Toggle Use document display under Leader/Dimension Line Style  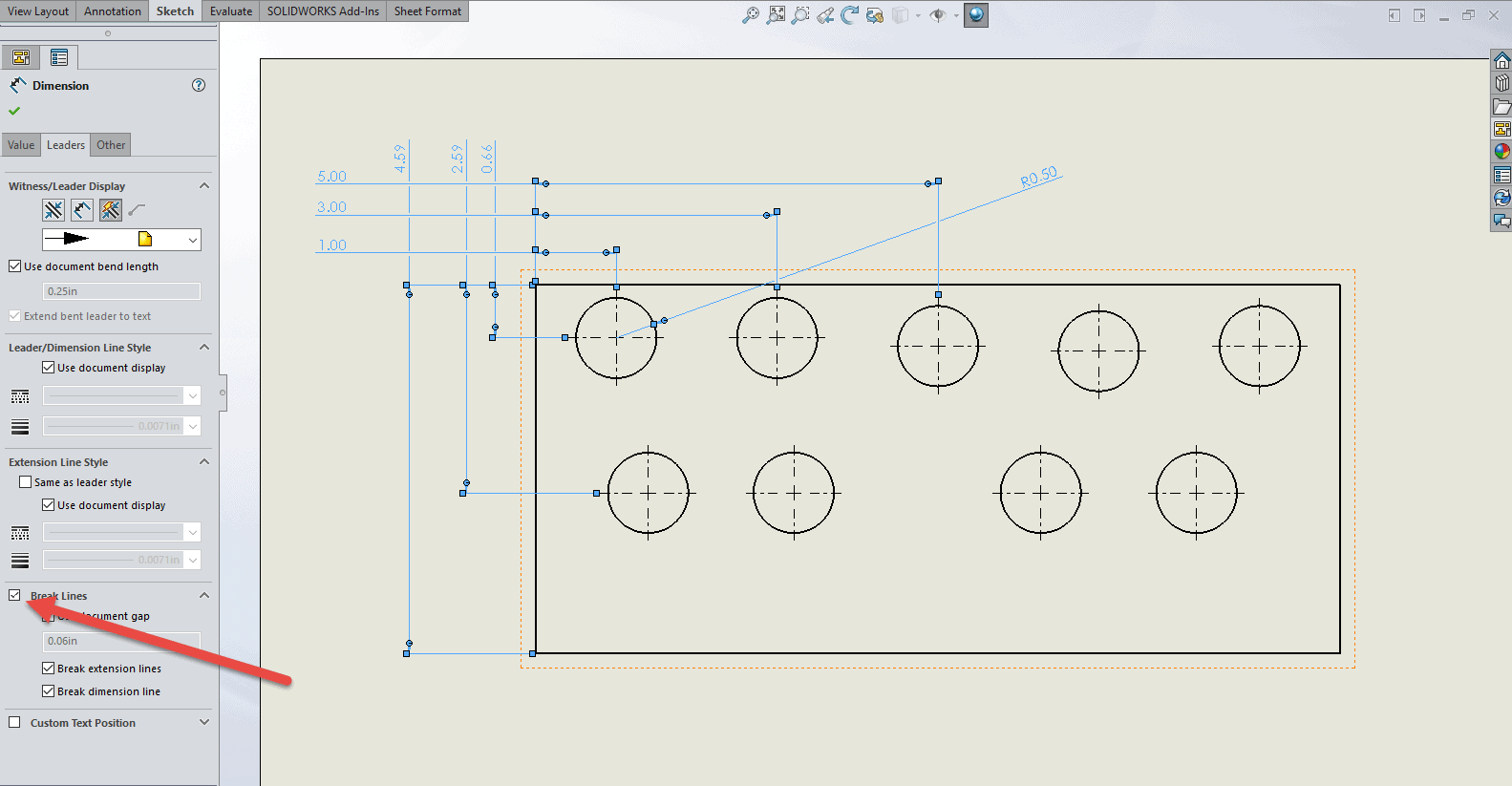coord(48,368)
